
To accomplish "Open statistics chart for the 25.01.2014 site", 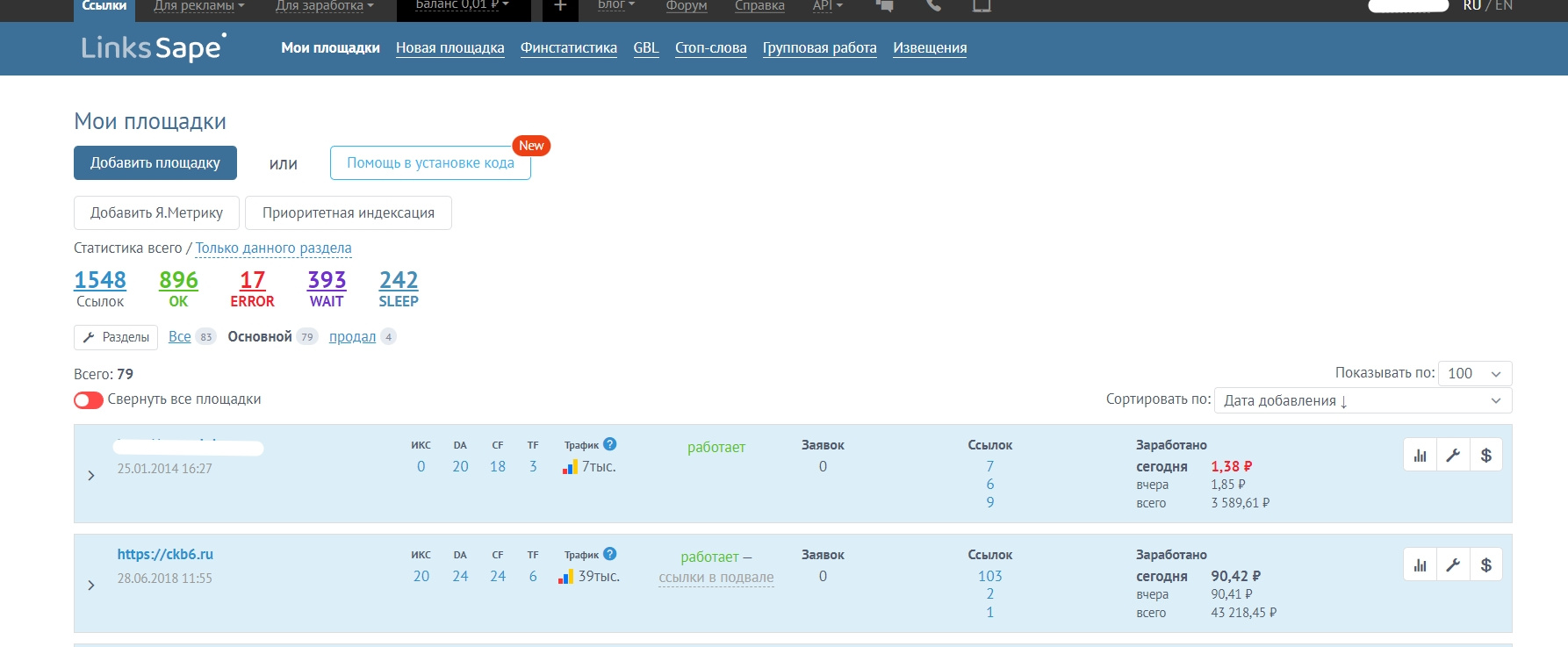I will point(1420,456).
